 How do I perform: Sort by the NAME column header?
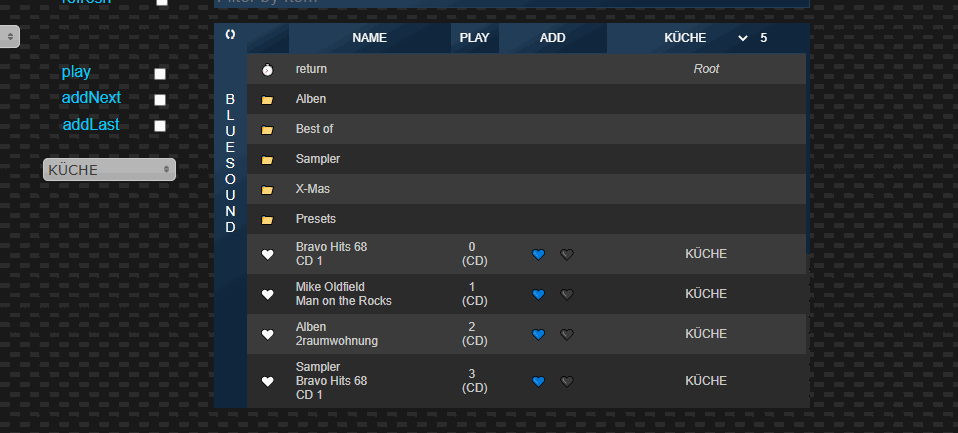[370, 38]
